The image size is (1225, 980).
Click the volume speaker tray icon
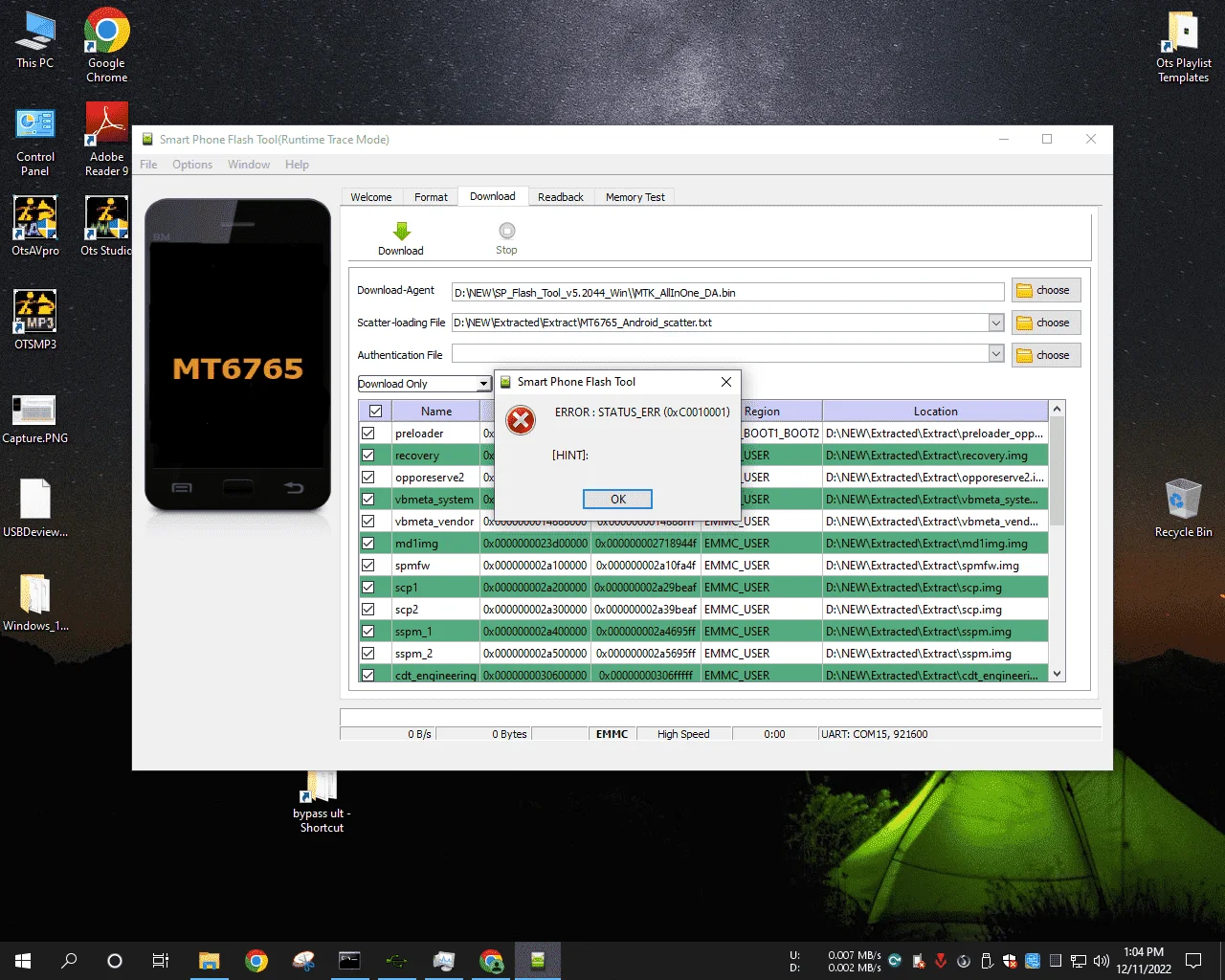point(1102,961)
